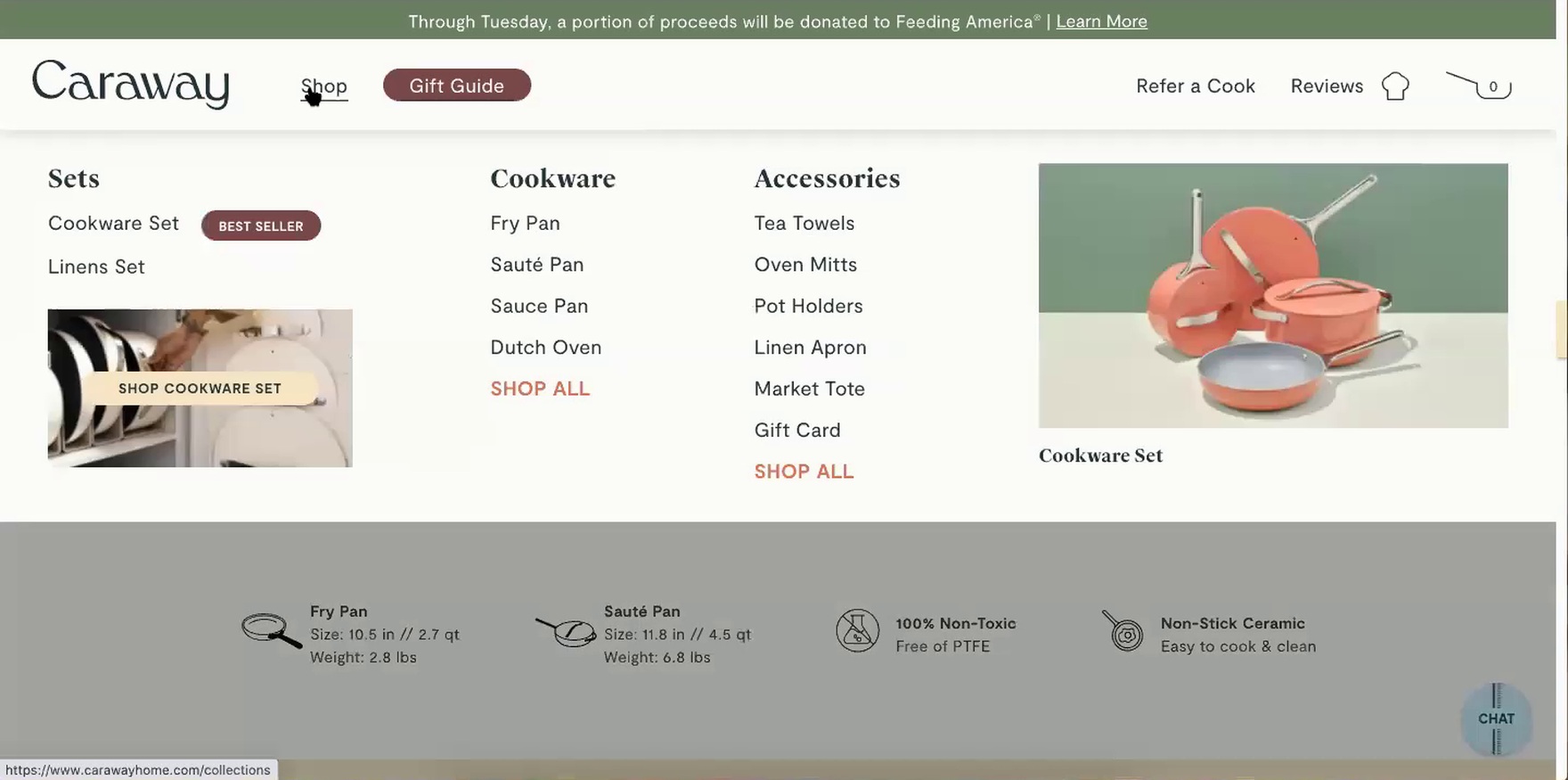The height and width of the screenshot is (780, 1568).
Task: Open the shopping cart icon
Action: click(1479, 86)
